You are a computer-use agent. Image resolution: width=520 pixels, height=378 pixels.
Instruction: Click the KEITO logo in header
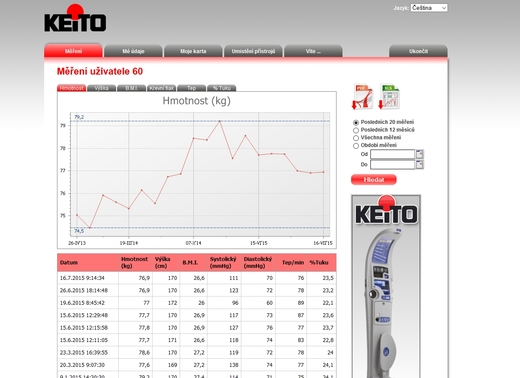[75, 18]
